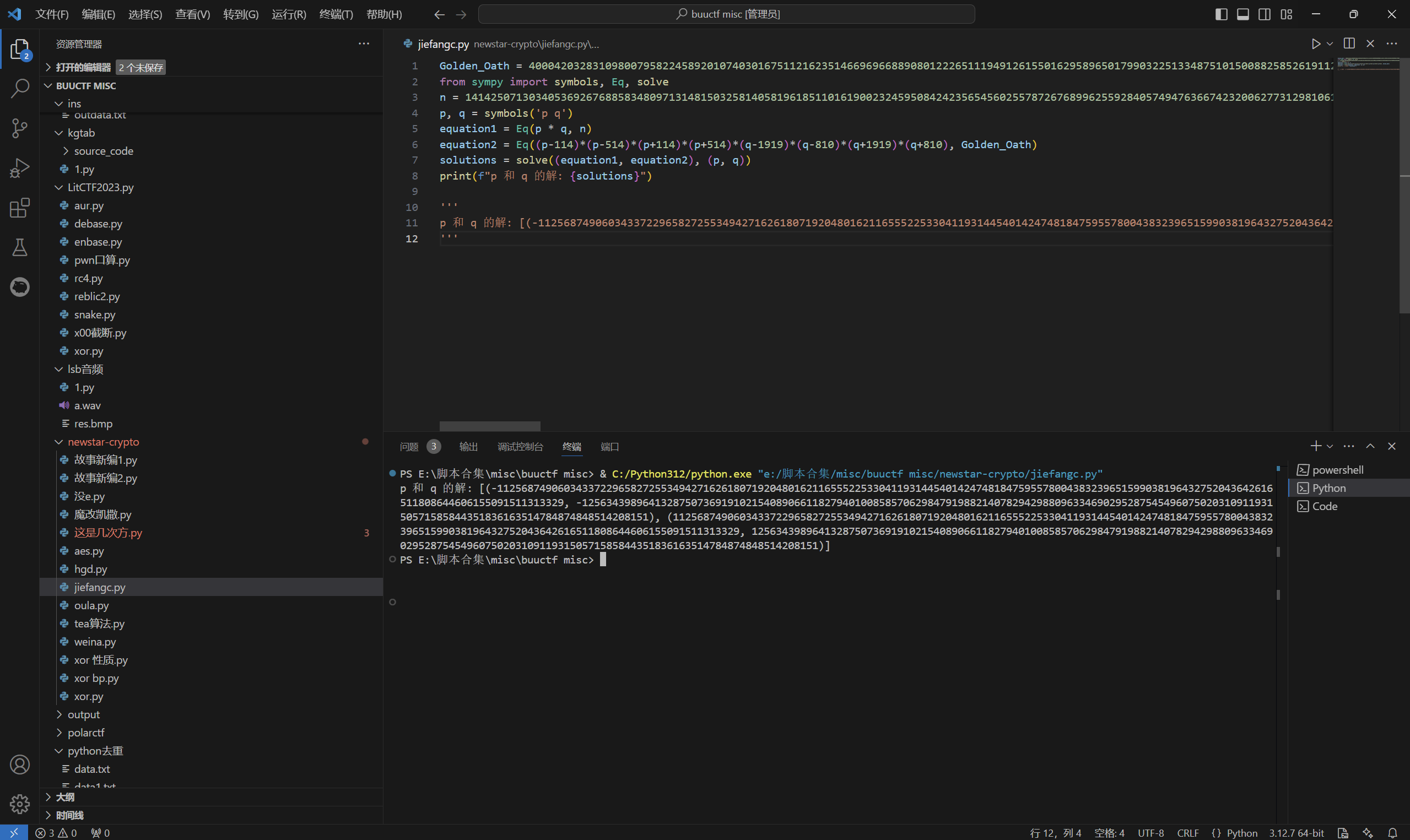The width and height of the screenshot is (1410, 840).
Task: Change line ending CRLF in status bar
Action: point(1187,833)
